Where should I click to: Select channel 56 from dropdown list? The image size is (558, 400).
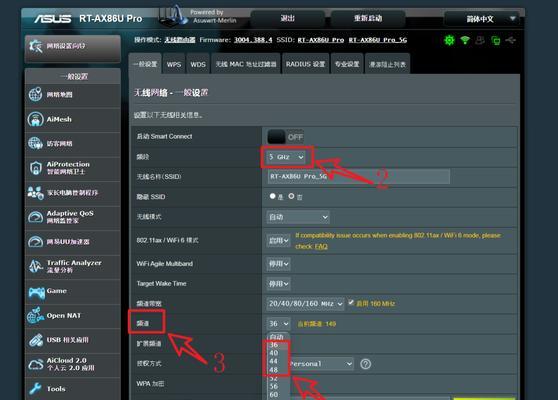tap(274, 386)
